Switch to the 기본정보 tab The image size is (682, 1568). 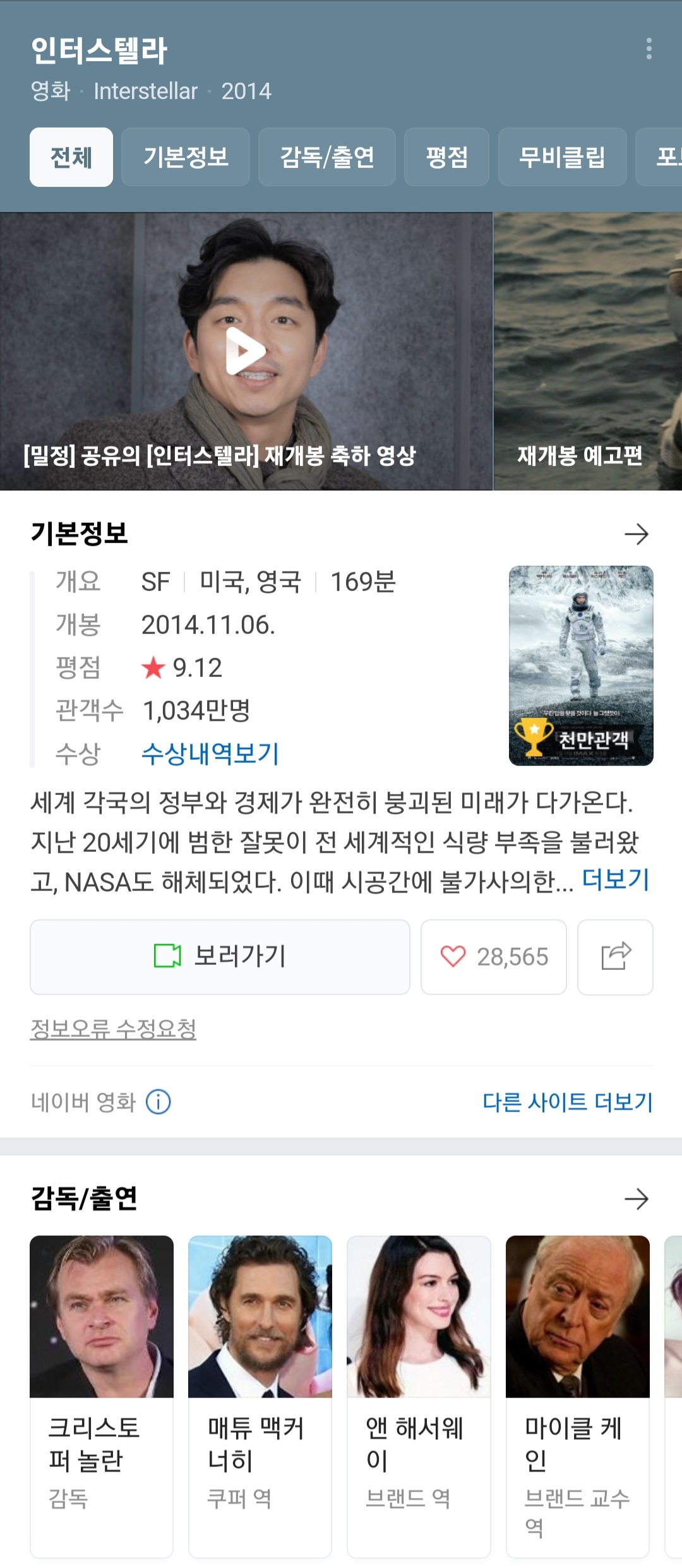coord(186,157)
